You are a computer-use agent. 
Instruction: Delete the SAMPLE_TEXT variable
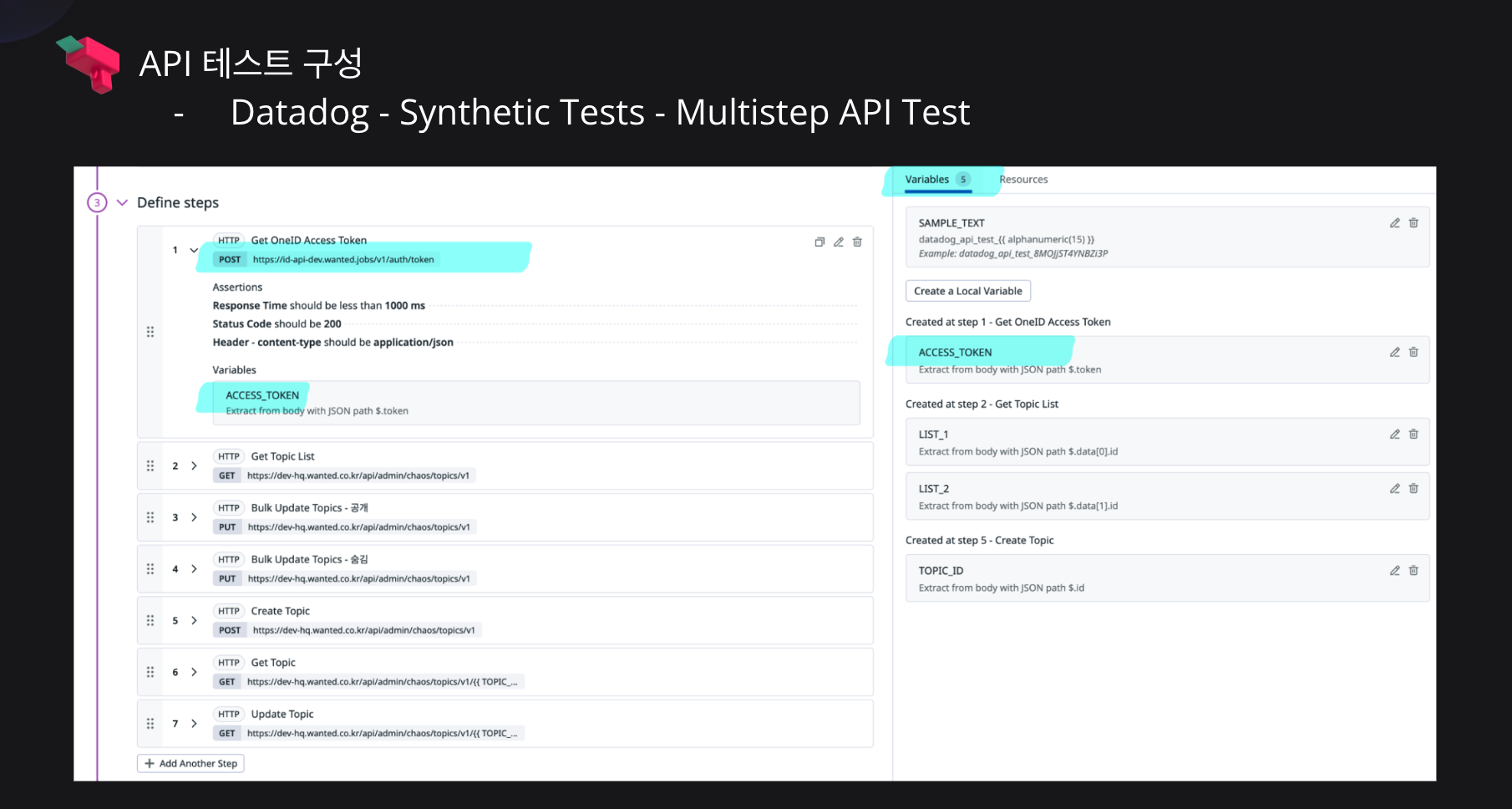(1413, 223)
